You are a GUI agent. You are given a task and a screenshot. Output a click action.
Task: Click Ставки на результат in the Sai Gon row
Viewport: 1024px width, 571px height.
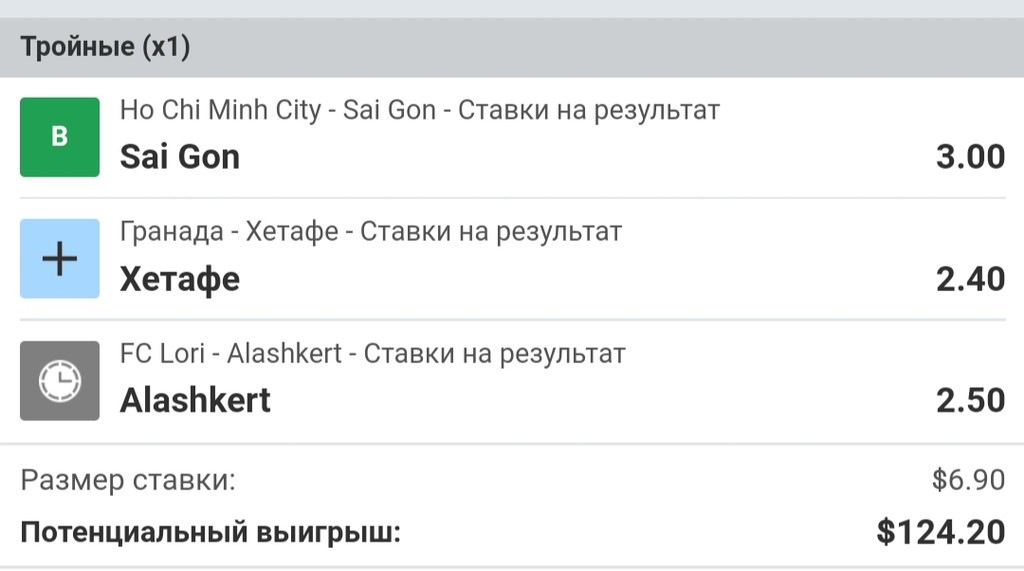pos(589,110)
